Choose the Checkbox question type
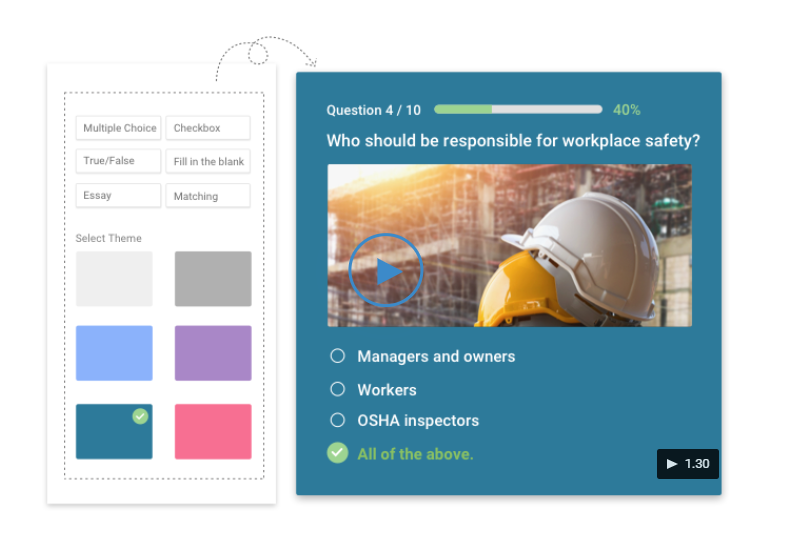Viewport: 786px width, 553px height. tap(208, 128)
